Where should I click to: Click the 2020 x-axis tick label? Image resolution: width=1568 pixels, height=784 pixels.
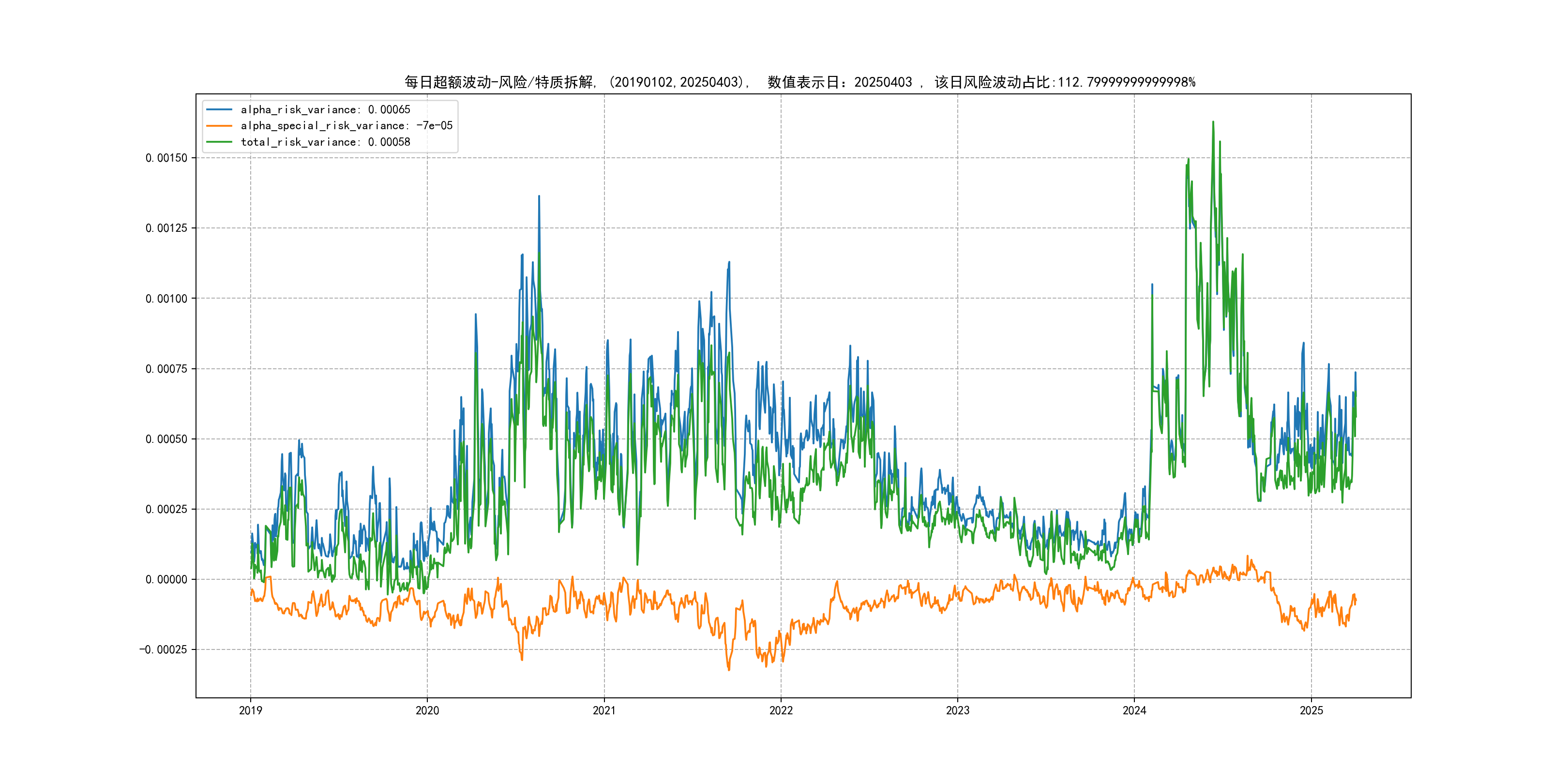click(427, 710)
